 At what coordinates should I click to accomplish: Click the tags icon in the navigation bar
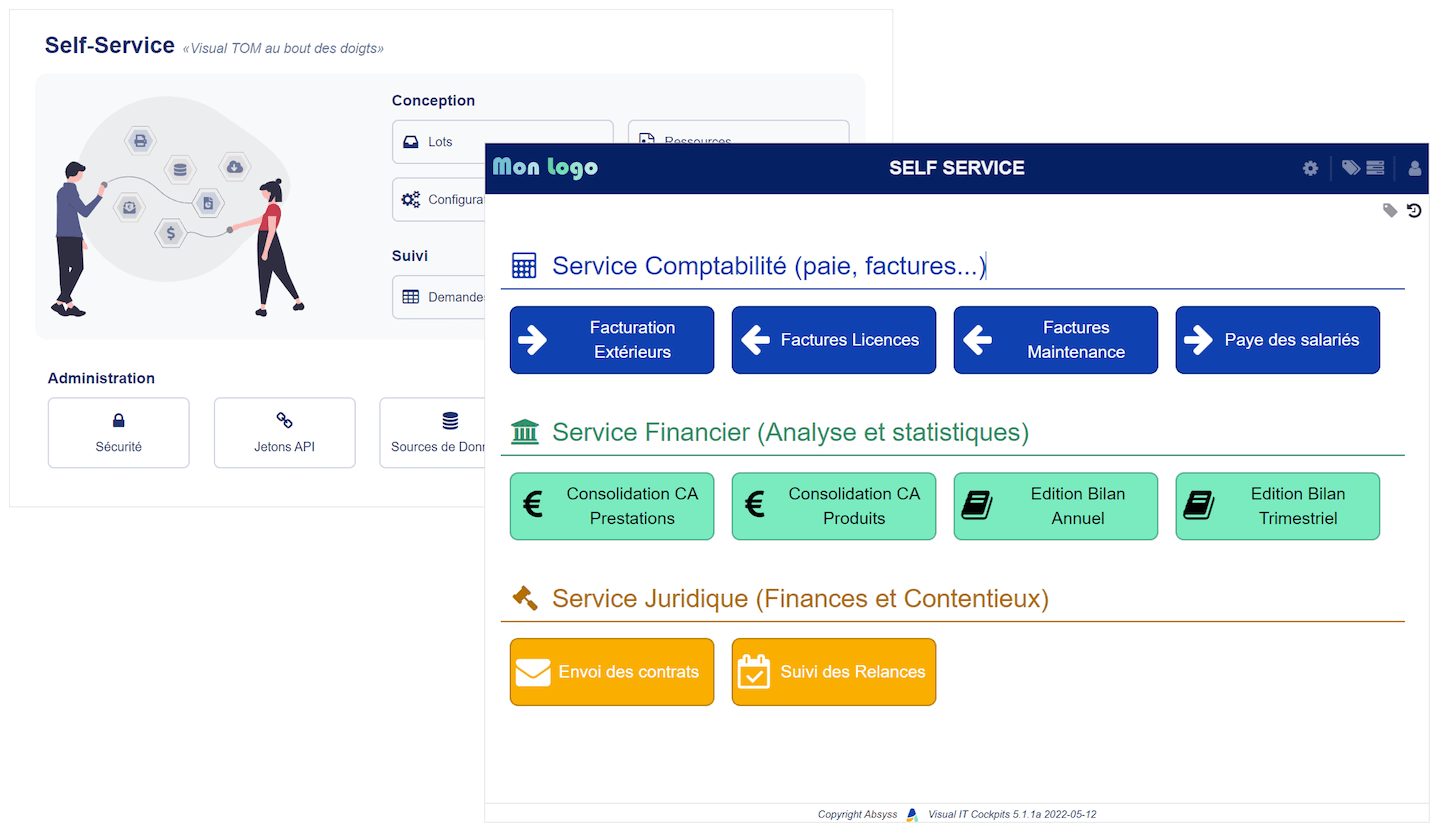[x=1351, y=168]
